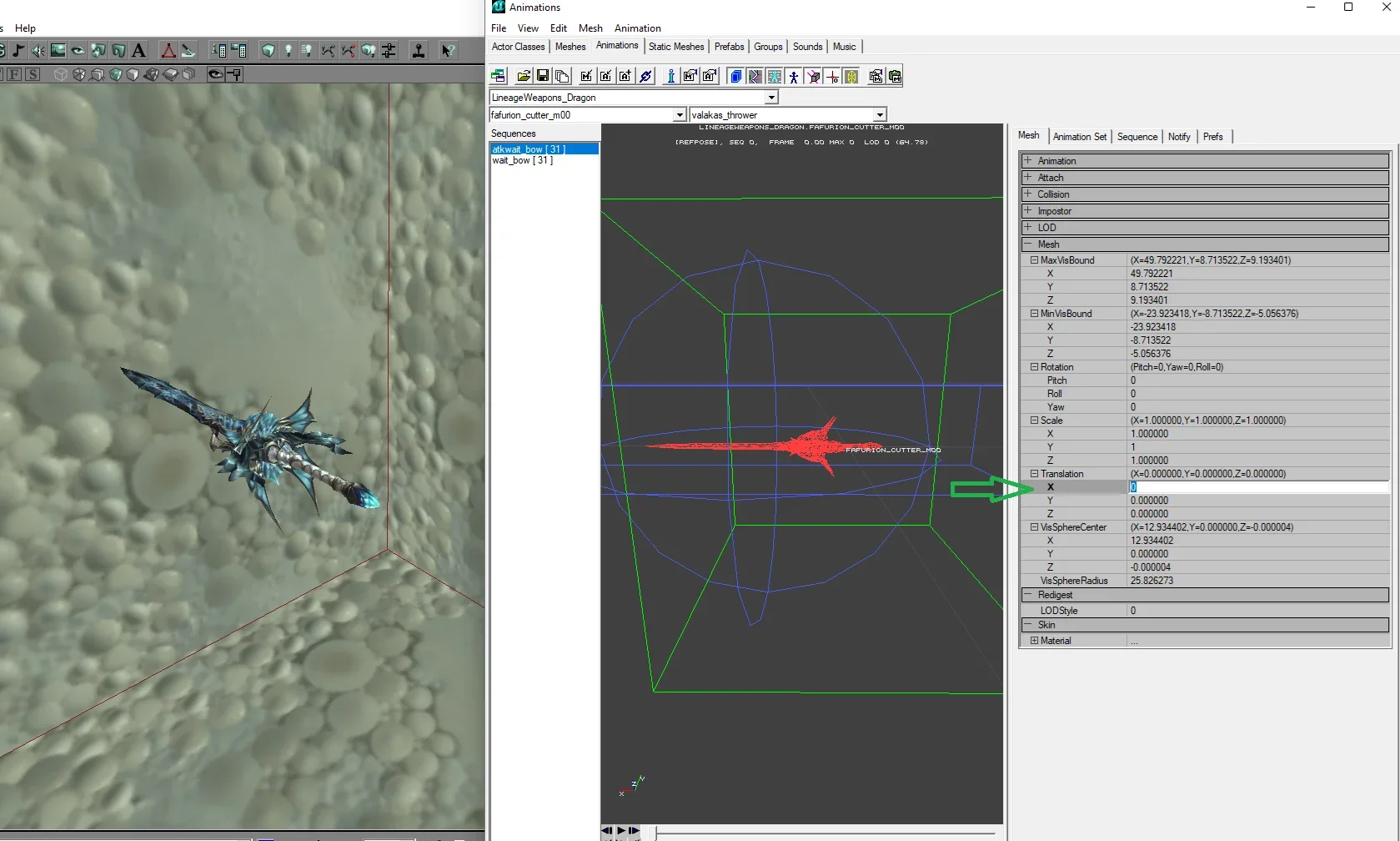Click the large letter A toolbar icon
This screenshot has height=841, width=1400.
(x=139, y=51)
